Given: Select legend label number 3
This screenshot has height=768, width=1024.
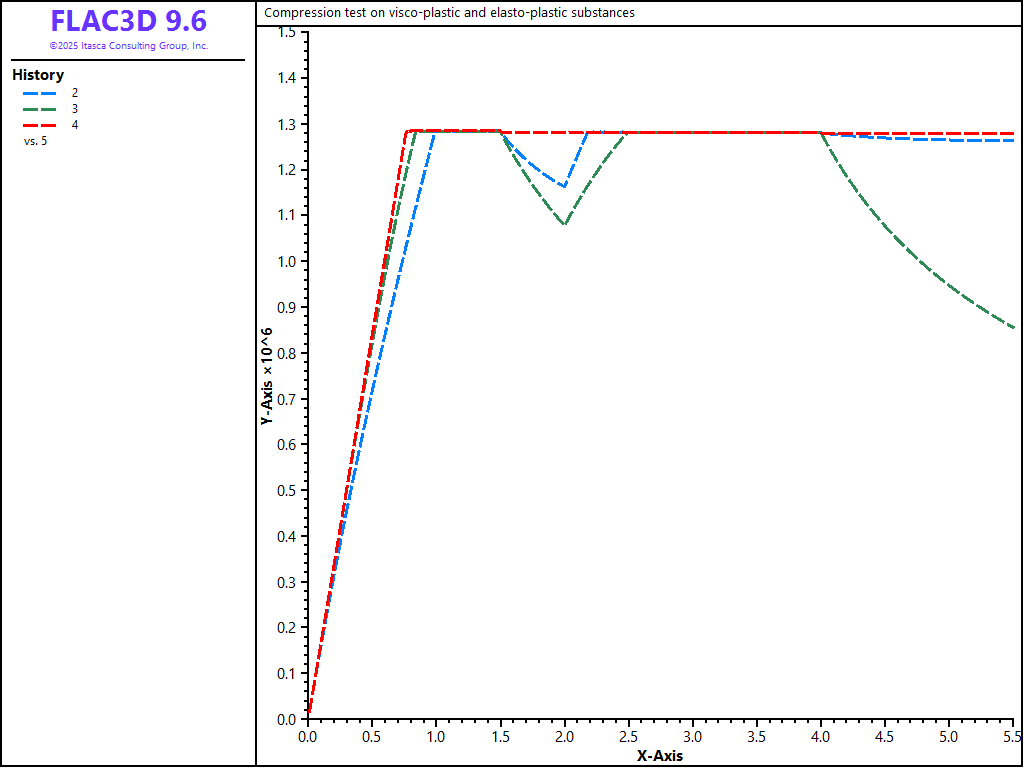Looking at the screenshot, I should click(75, 108).
